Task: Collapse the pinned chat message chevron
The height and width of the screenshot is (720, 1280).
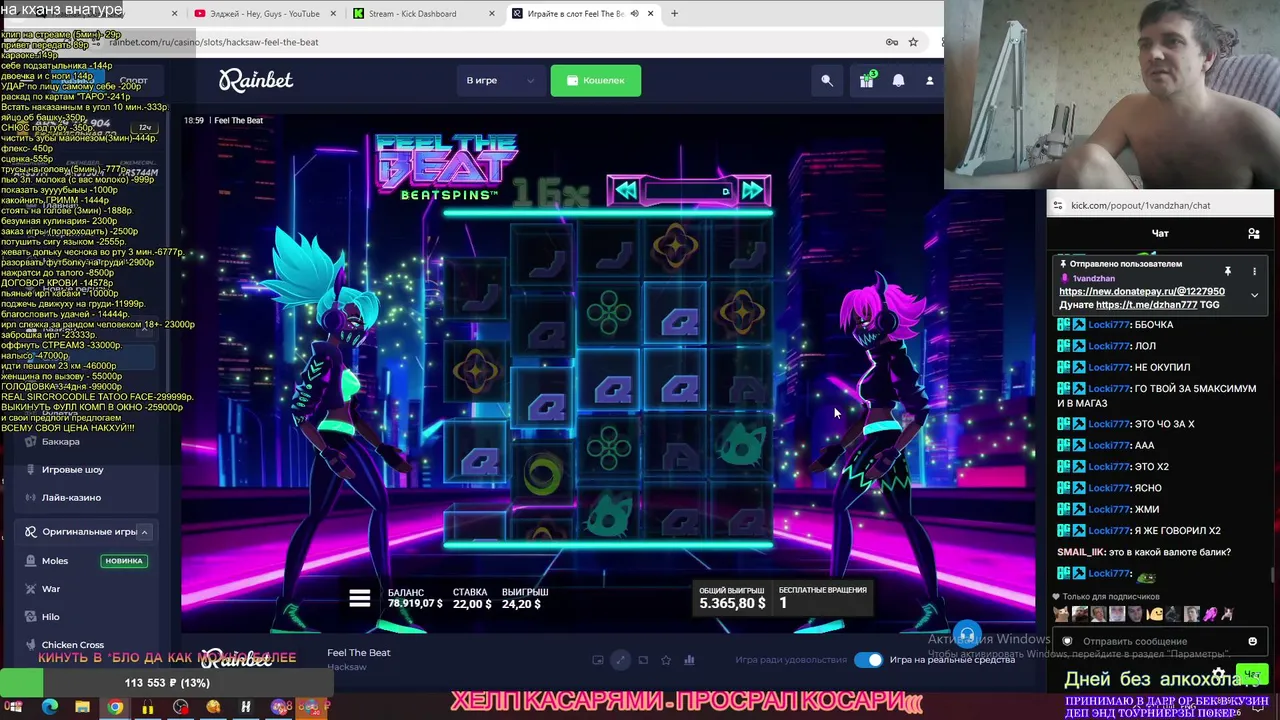Action: [1254, 295]
